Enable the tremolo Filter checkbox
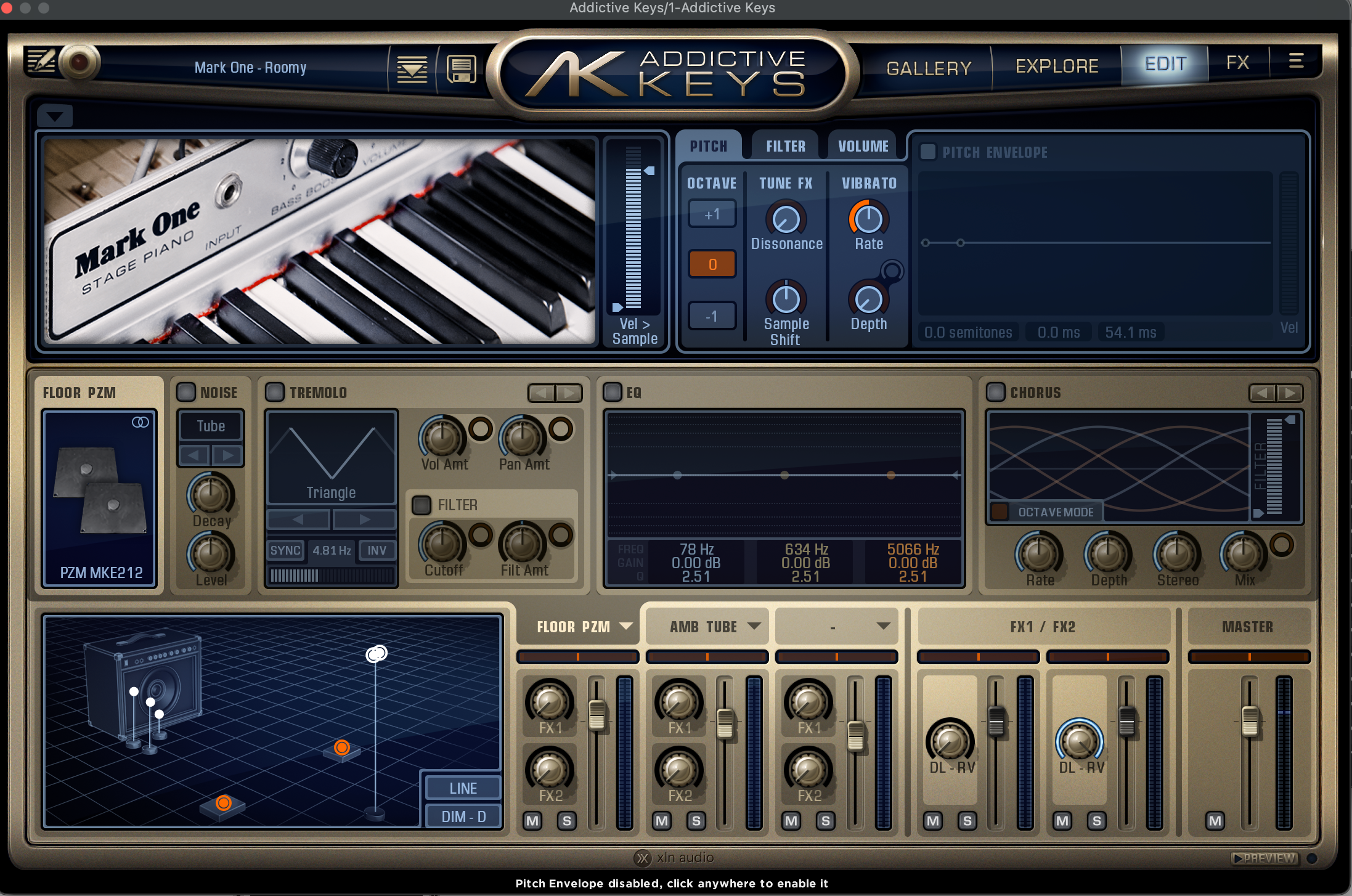This screenshot has width=1352, height=896. pyautogui.click(x=421, y=505)
